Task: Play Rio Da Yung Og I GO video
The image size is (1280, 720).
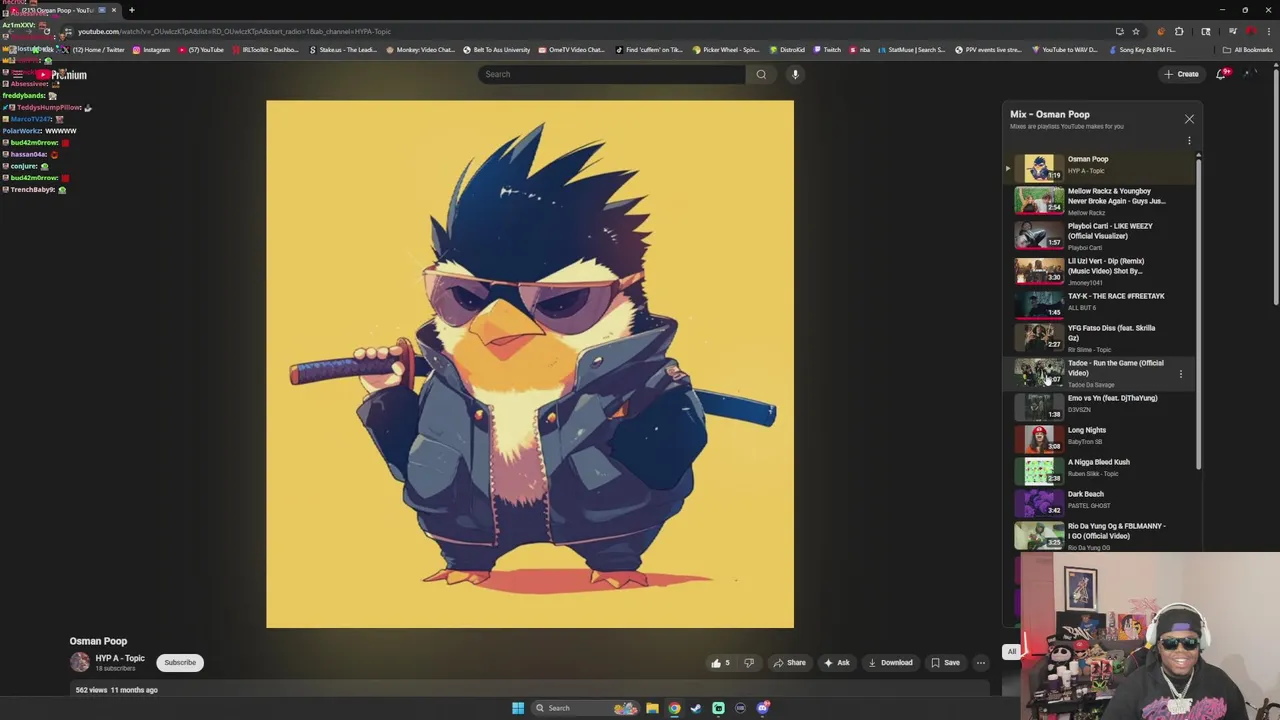Action: (x=1100, y=536)
